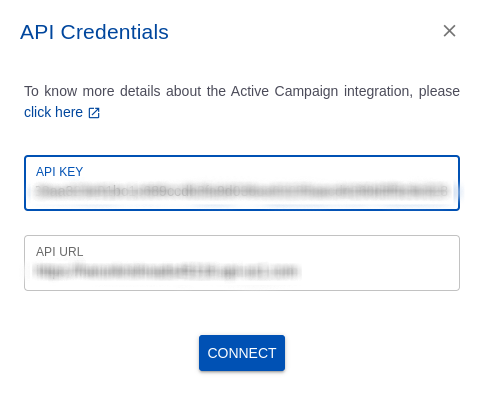Click the start of the API URL value
This screenshot has height=397, width=482.
point(37,271)
